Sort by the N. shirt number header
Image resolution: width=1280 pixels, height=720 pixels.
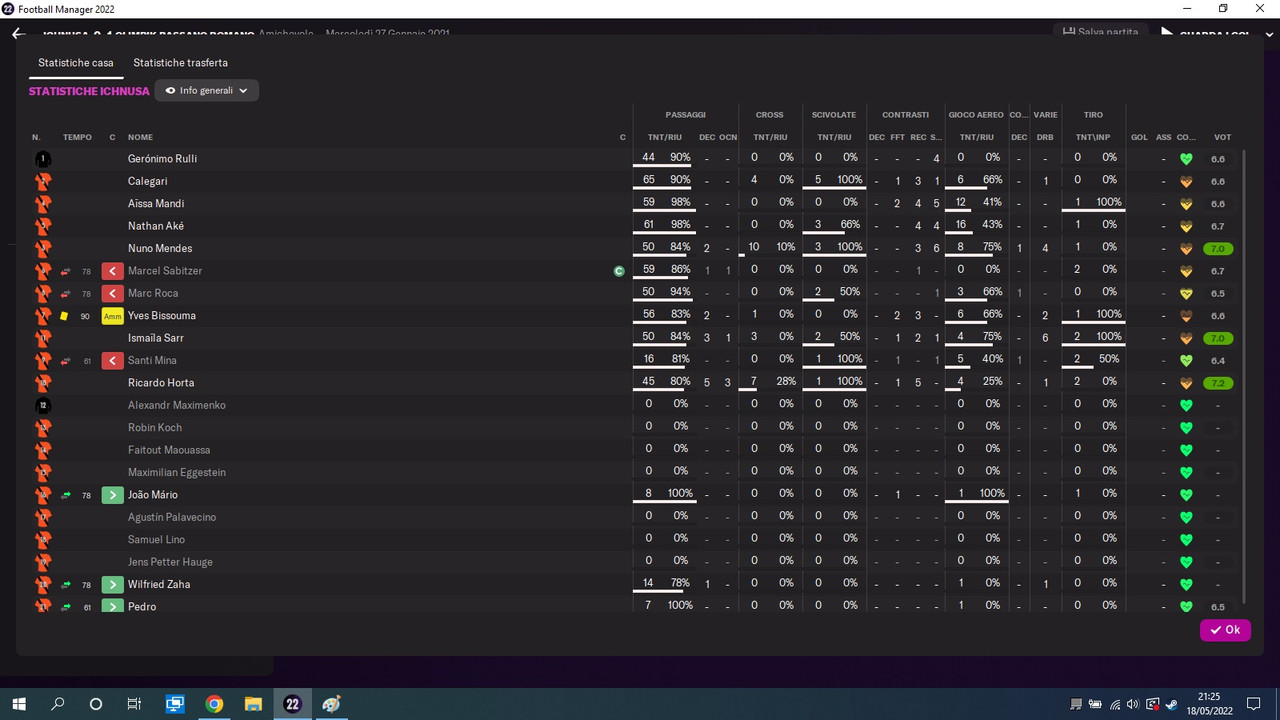click(36, 137)
